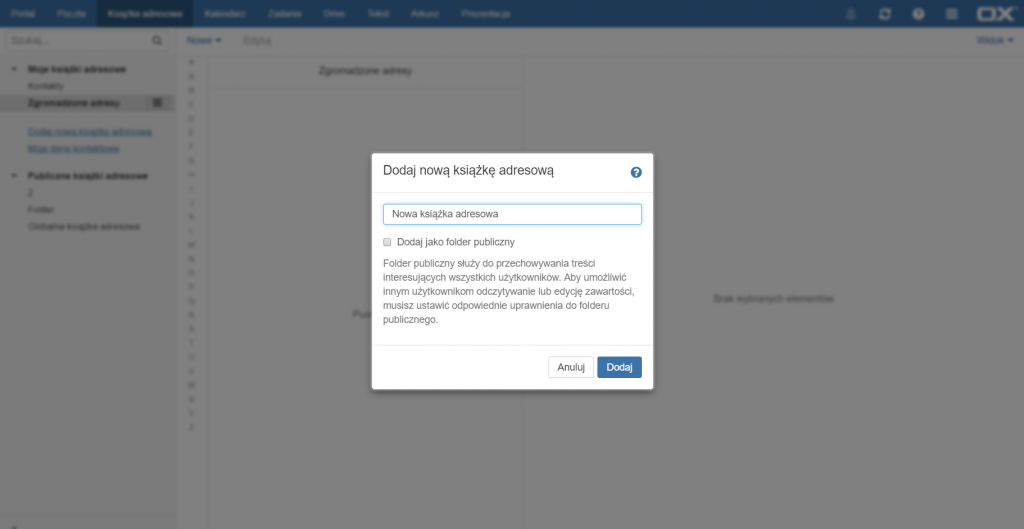Viewport: 1024px width, 529px height.
Task: Click the notifications bell icon
Action: pos(851,14)
